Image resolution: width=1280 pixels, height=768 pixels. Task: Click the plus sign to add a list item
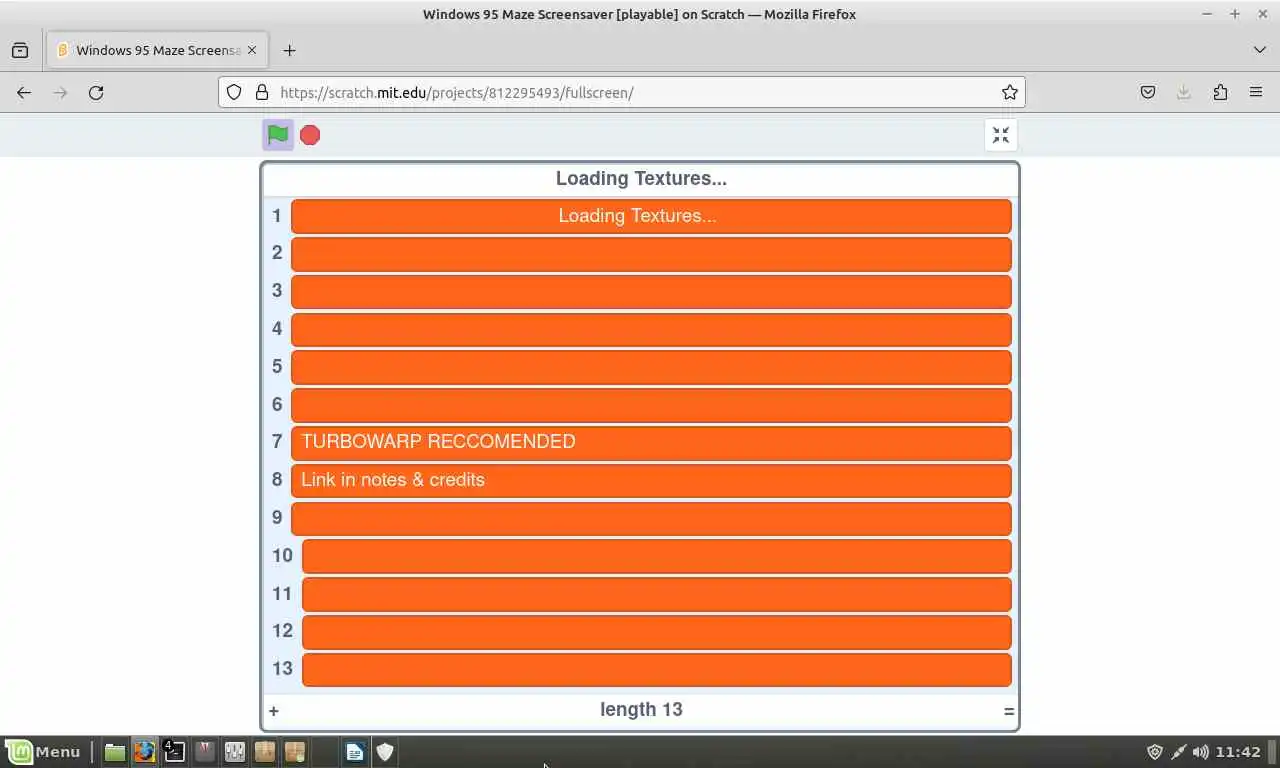[274, 711]
